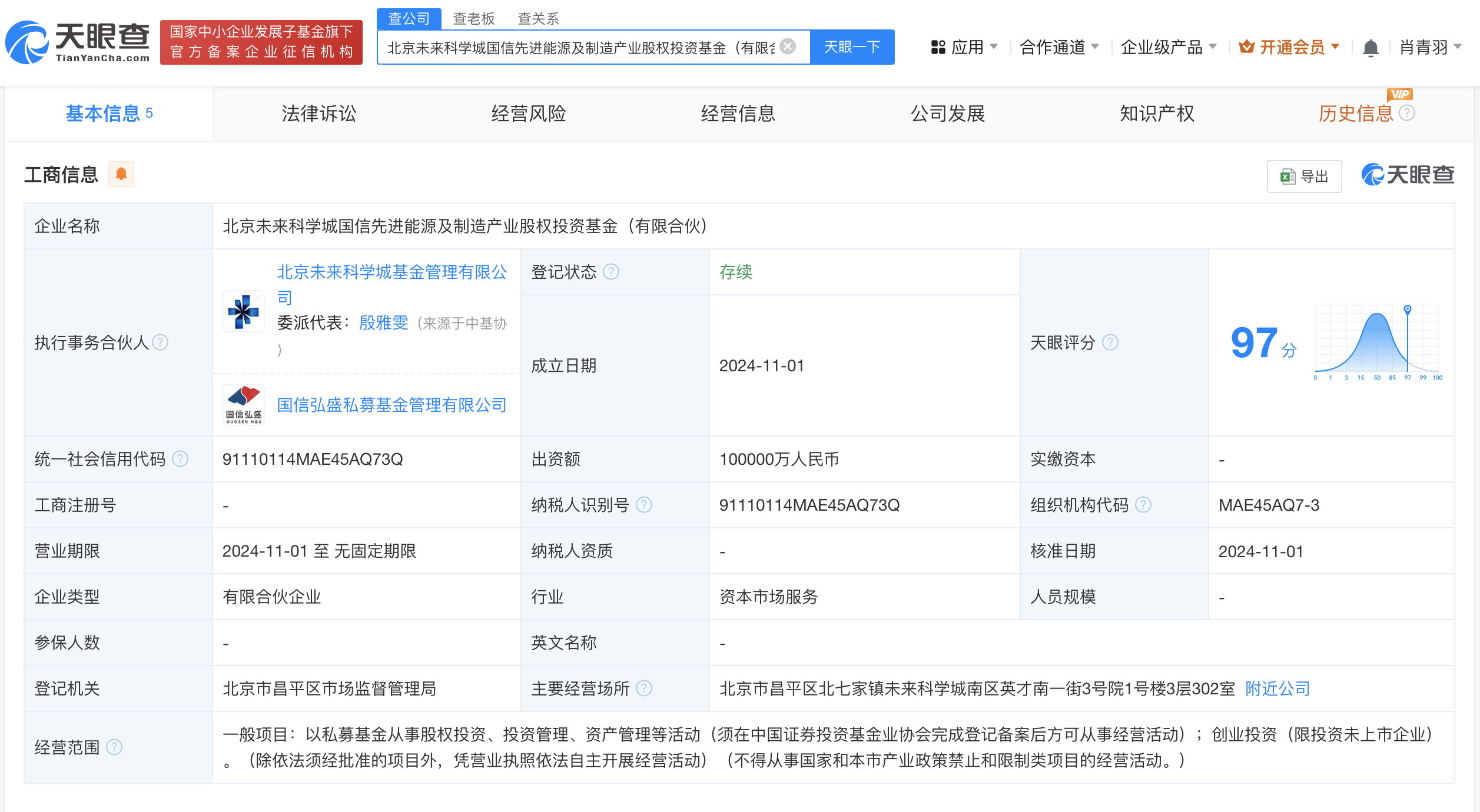
Task: Select credit code 91110114MAE45AQ73Q under 统一社会信用代码
Action: click(x=313, y=459)
